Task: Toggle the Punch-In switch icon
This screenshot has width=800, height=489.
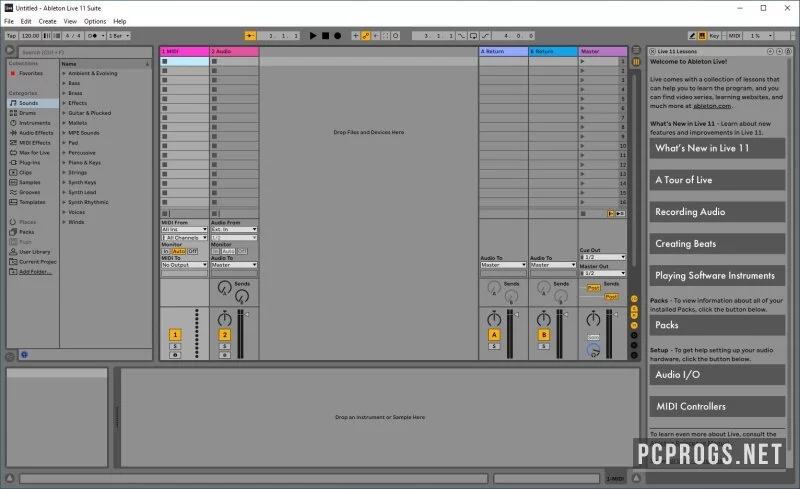Action: (461, 36)
